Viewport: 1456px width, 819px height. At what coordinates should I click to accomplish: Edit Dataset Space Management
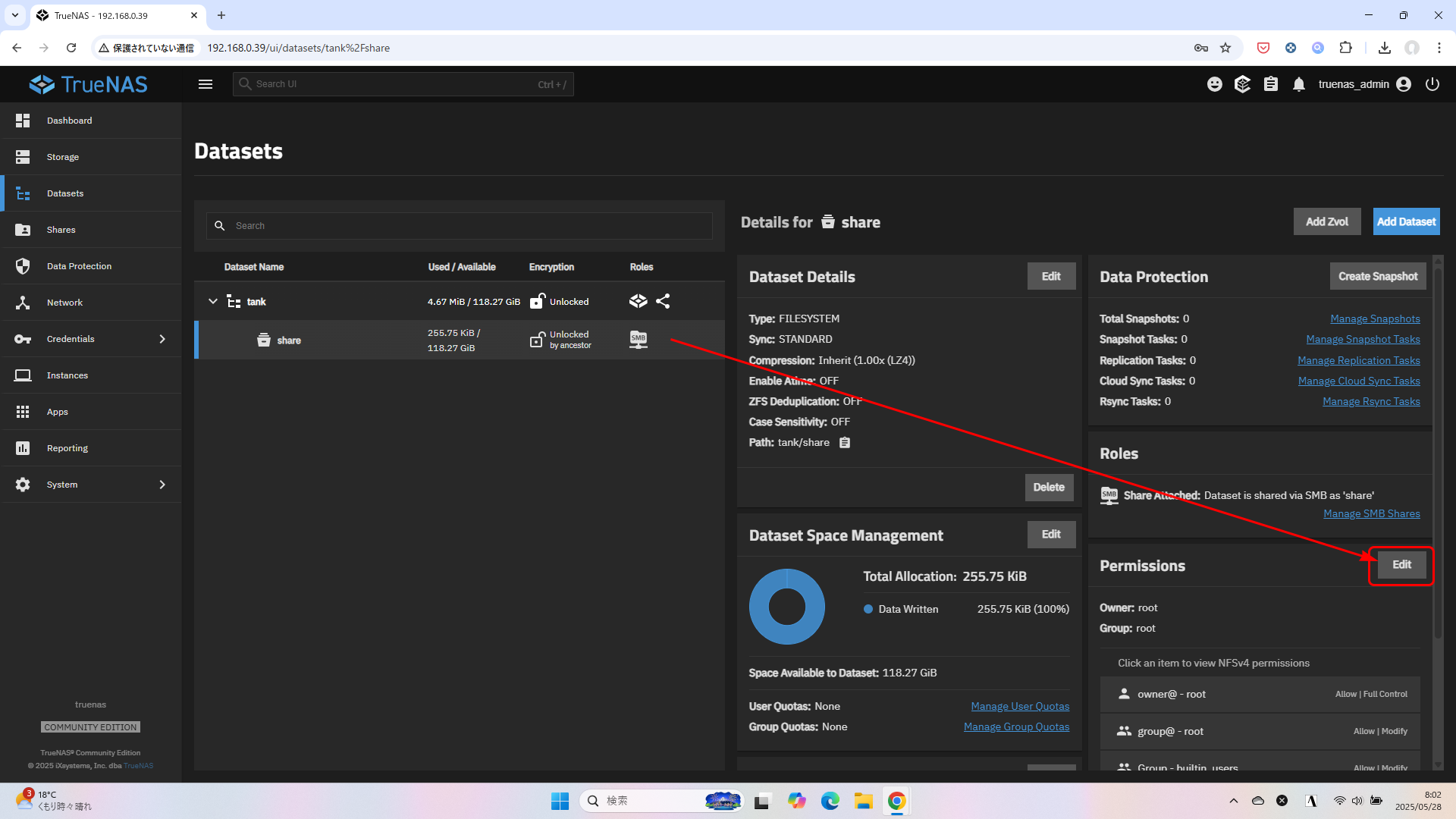point(1051,534)
